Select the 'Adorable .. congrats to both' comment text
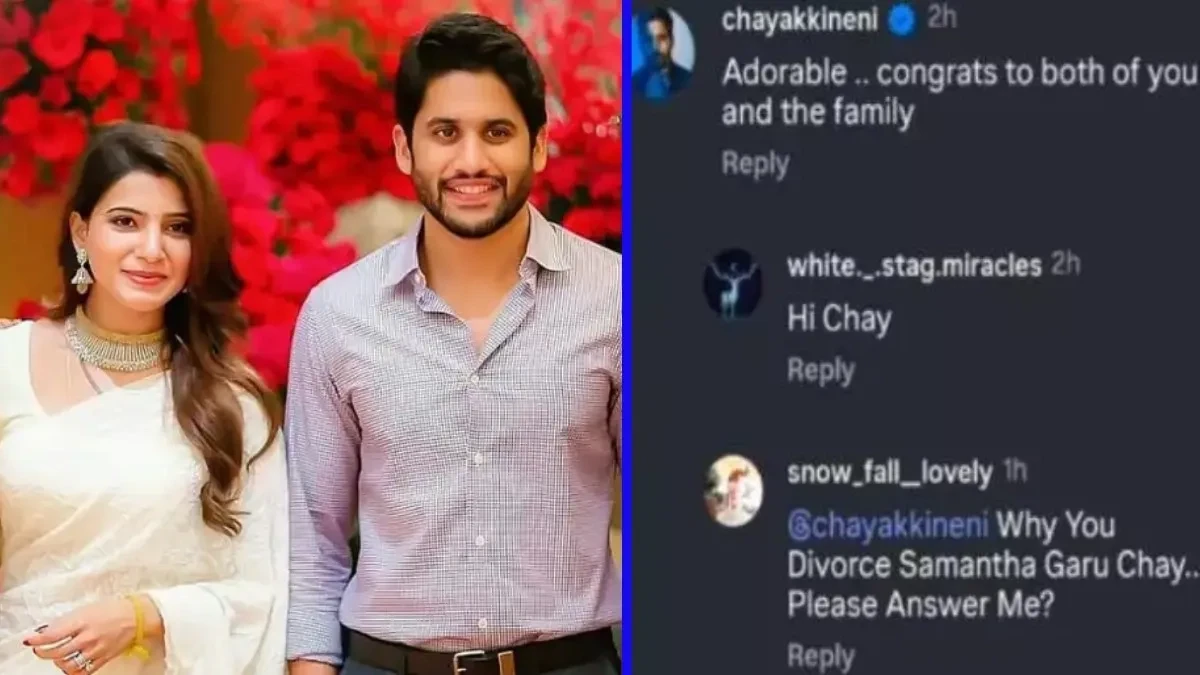Screen dimensions: 1200x675 tap(959, 93)
